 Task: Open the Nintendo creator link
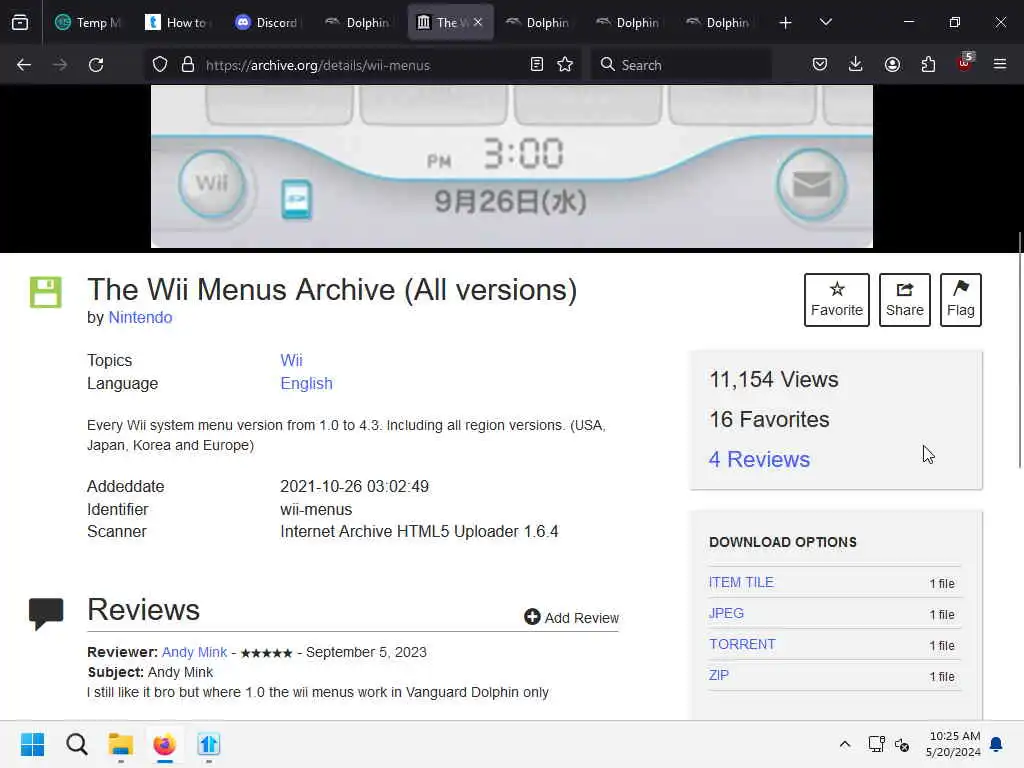click(140, 317)
